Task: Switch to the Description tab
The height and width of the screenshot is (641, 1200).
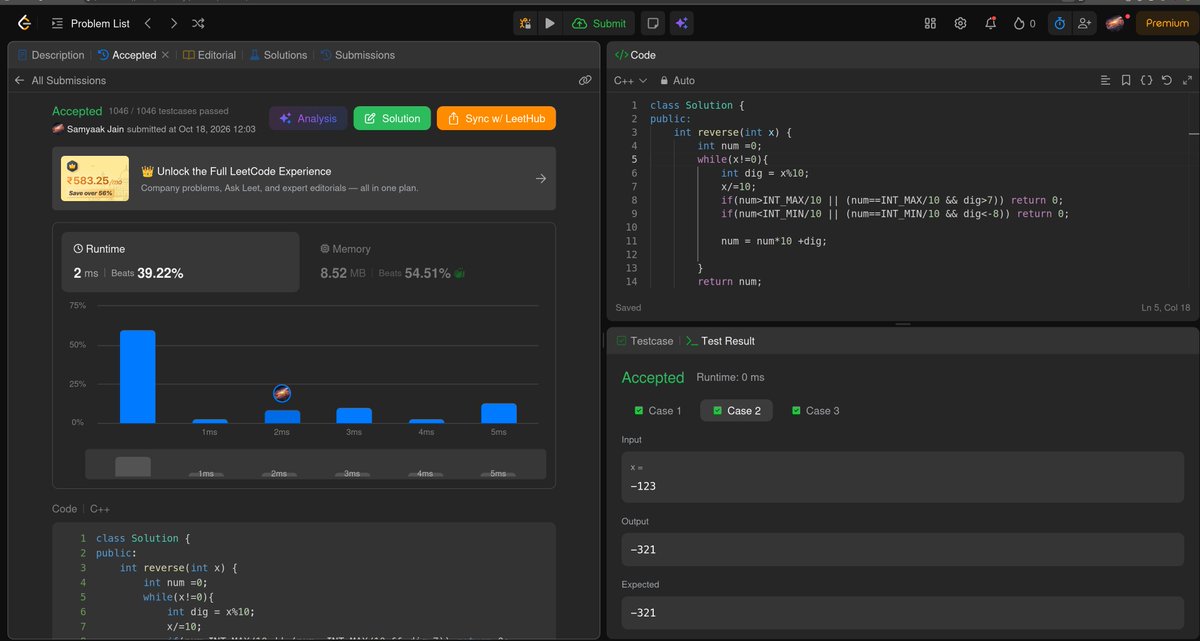Action: [x=51, y=55]
